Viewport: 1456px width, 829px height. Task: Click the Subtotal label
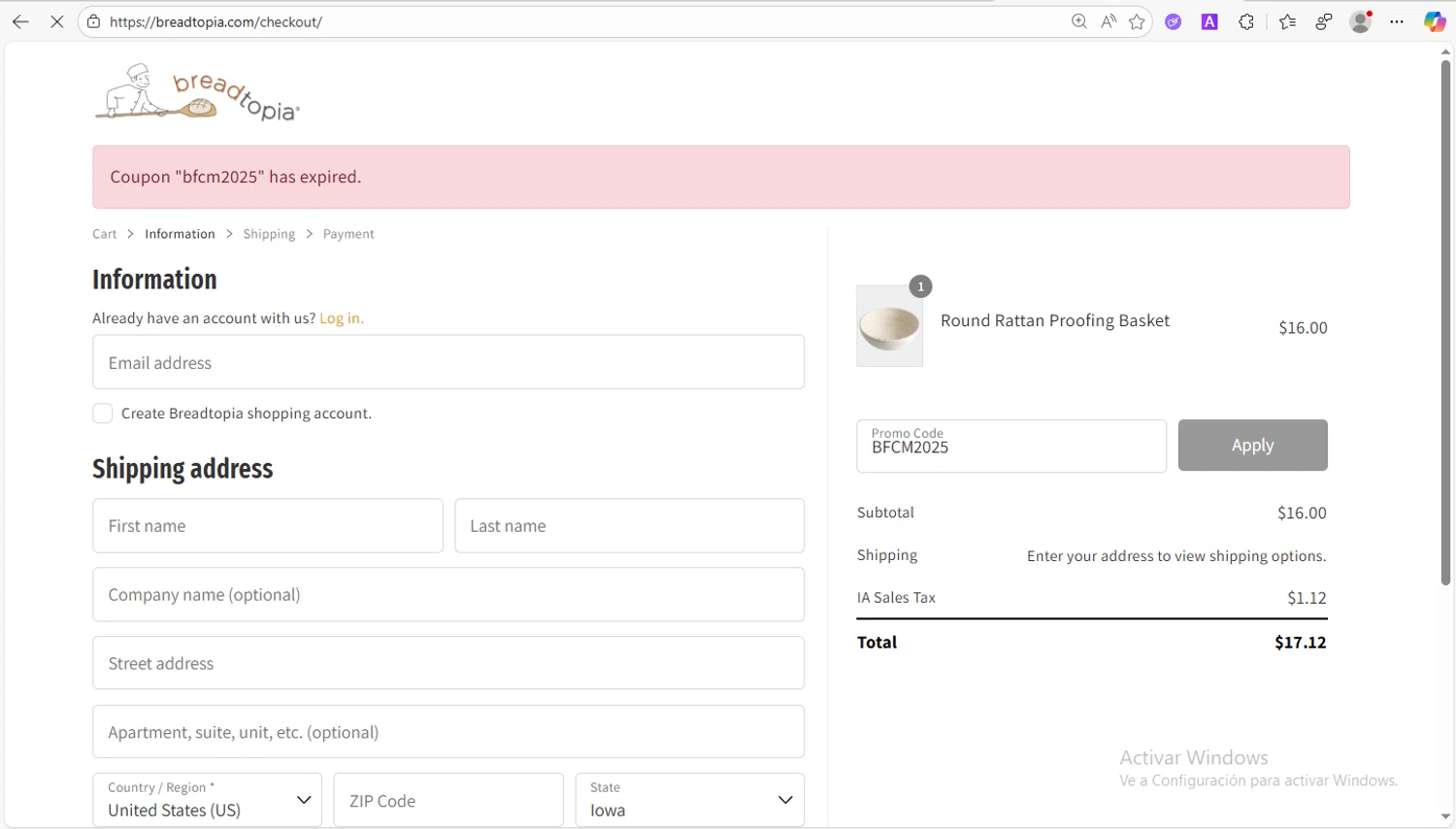pos(885,513)
